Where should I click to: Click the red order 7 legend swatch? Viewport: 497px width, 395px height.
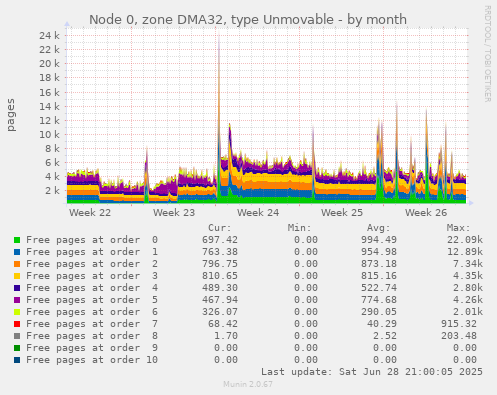[17, 324]
